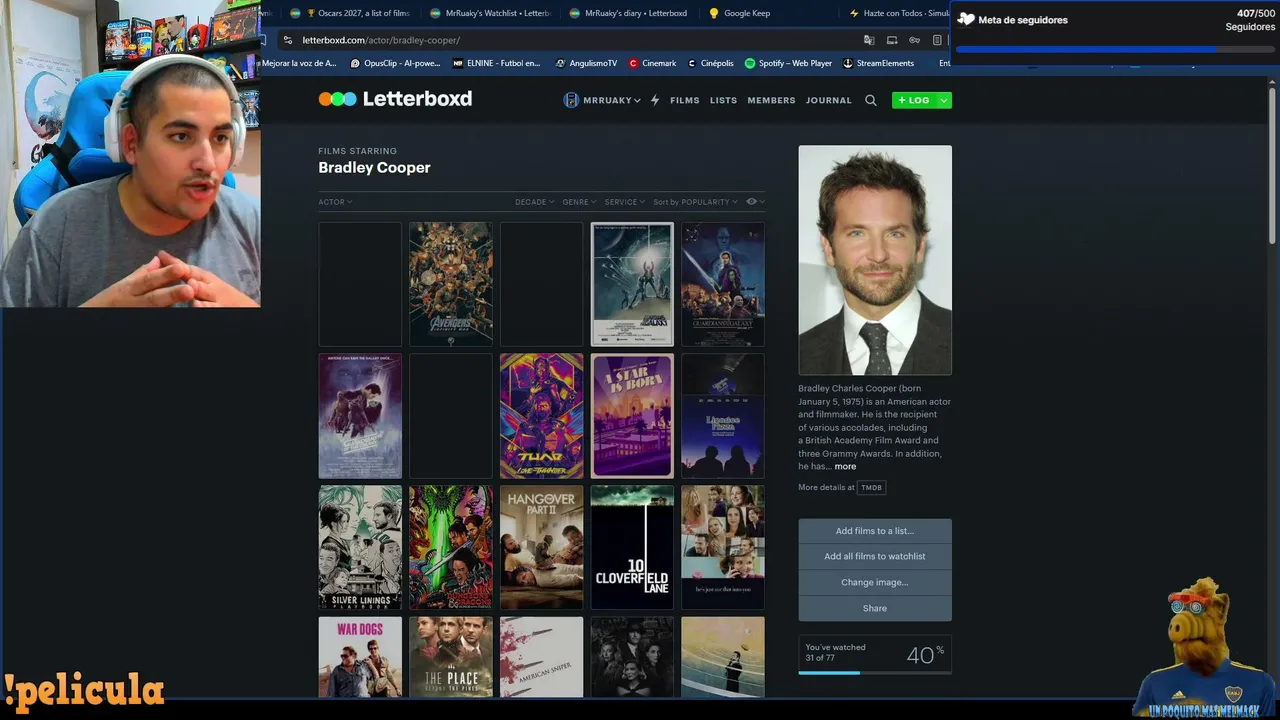This screenshot has height=720, width=1280.
Task: Open the MEMBERS menu item
Action: [771, 100]
